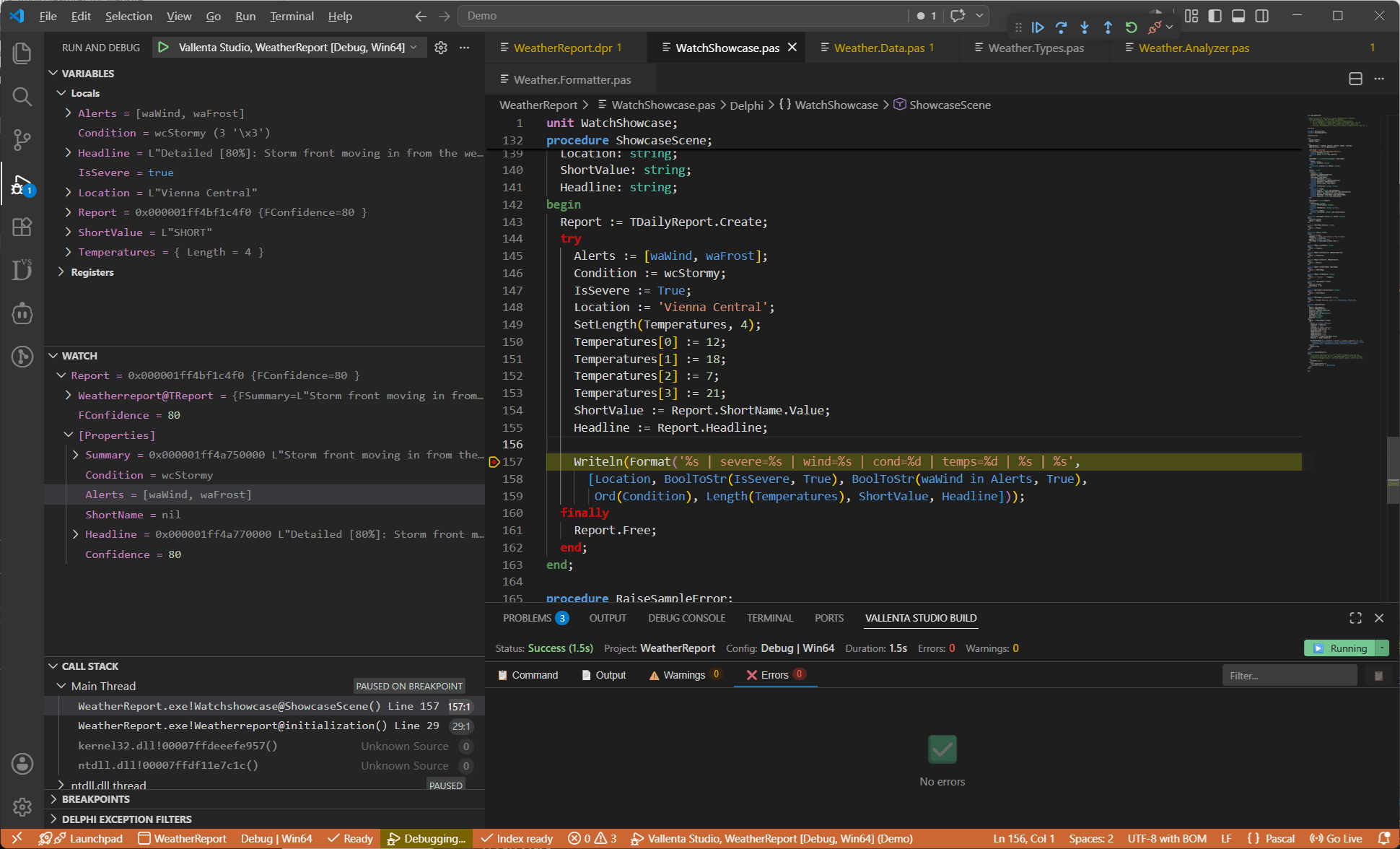
Task: Close the WatchShowcase.pas tab
Action: 792,47
